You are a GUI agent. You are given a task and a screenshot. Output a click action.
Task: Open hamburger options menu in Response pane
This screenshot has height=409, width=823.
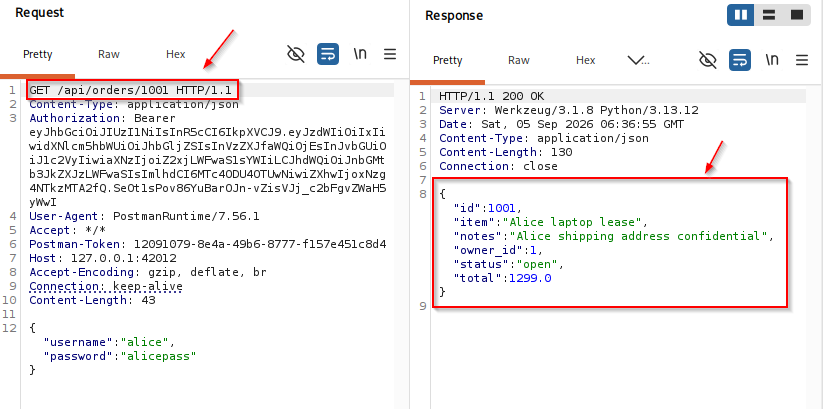pos(801,60)
